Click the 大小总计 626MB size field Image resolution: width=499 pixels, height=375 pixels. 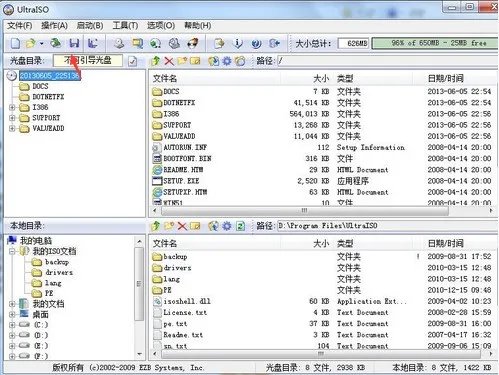pyautogui.click(x=353, y=44)
